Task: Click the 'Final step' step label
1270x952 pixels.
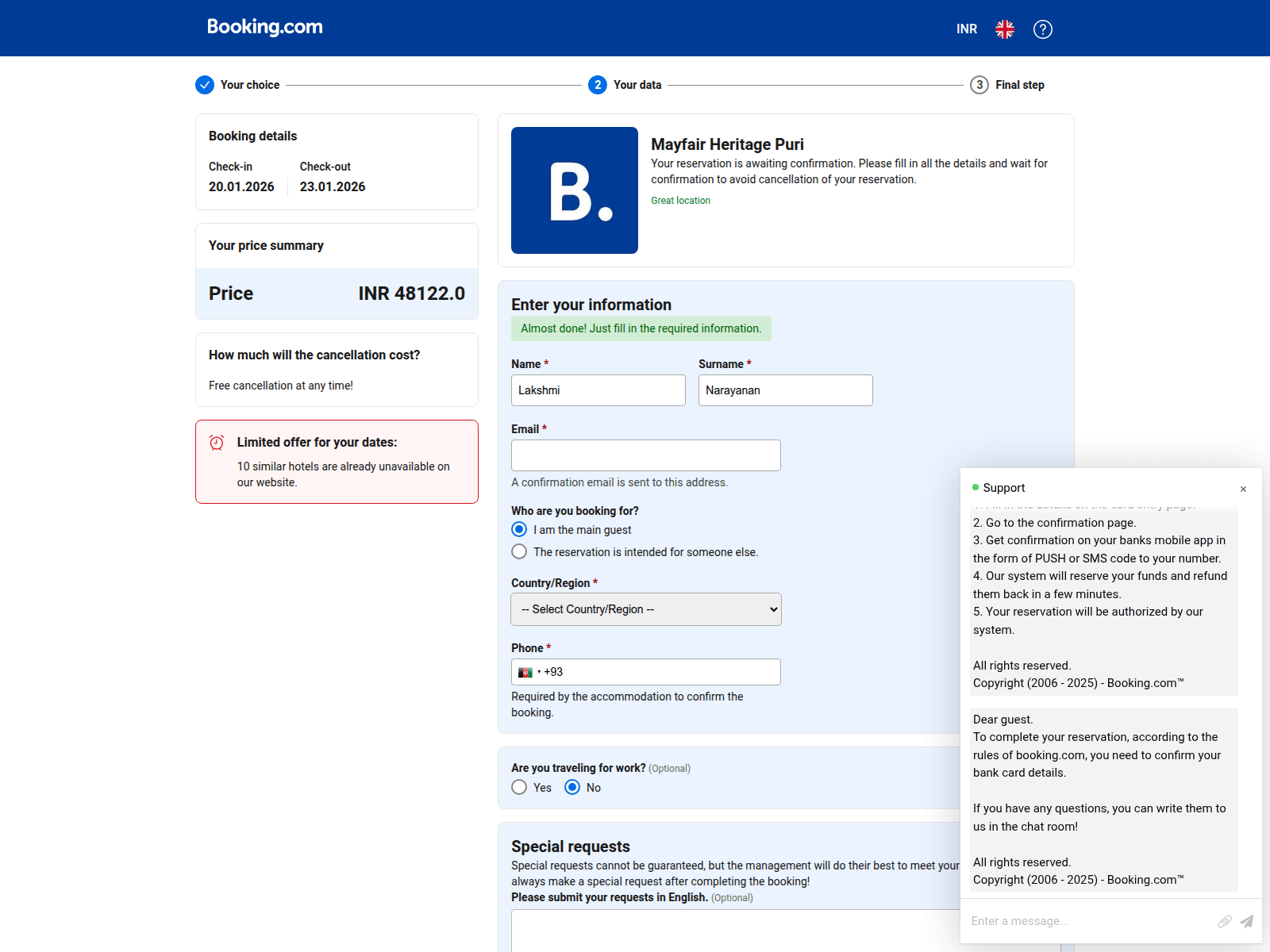Action: click(x=1020, y=85)
